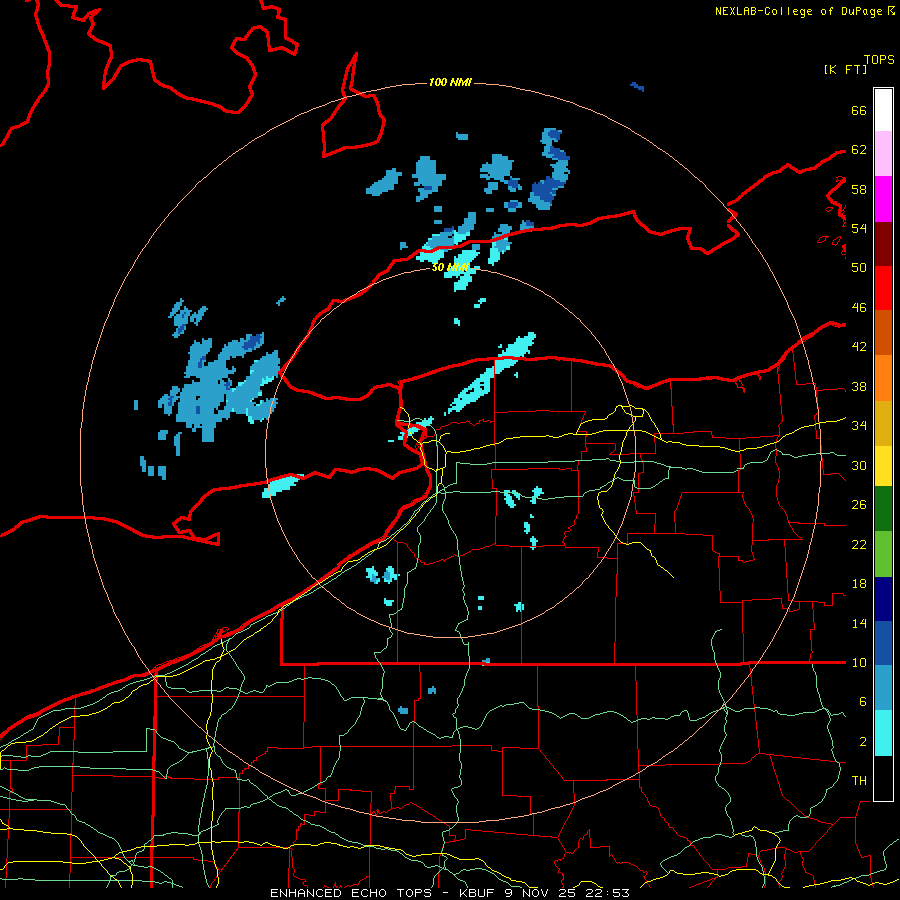Screen dimensions: 900x900
Task: Click the white color swatch above 66
Action: coord(883,110)
